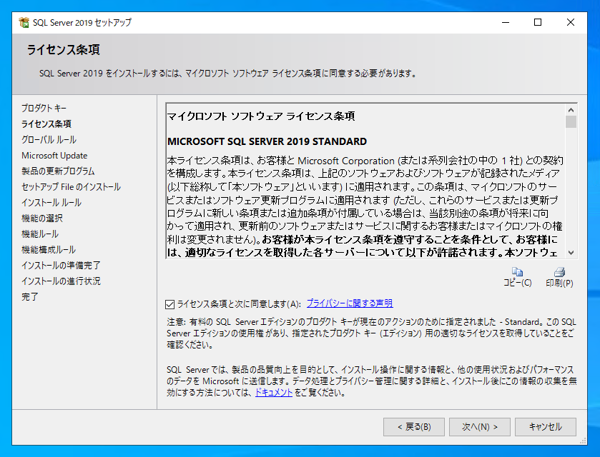
Task: Toggle the ライセンス条項と次に同意します checkbox
Action: (170, 304)
